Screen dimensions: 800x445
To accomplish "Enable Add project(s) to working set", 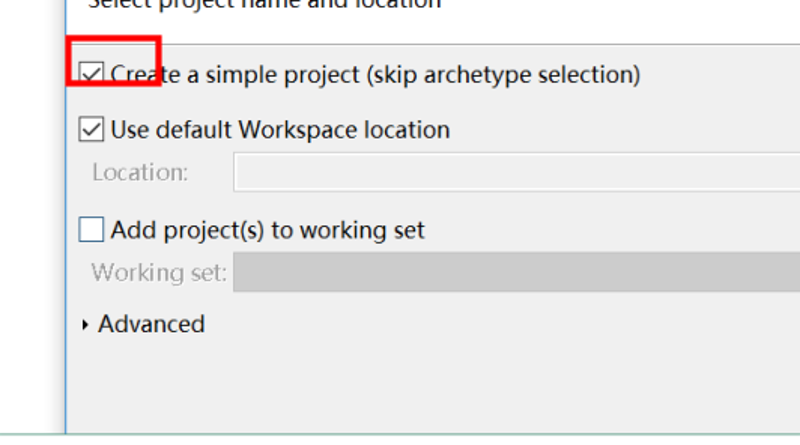I will click(x=91, y=229).
